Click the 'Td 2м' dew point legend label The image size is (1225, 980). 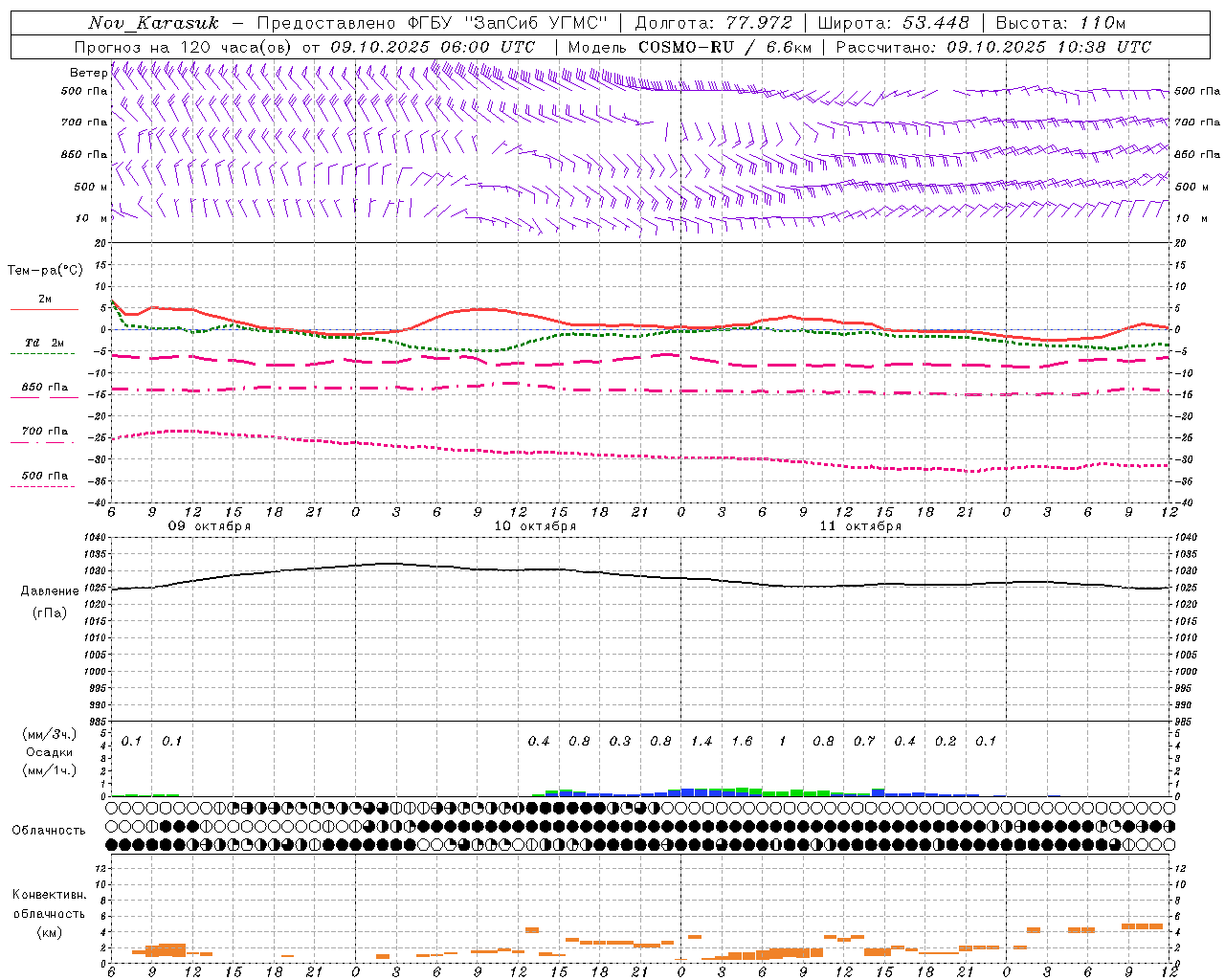(x=45, y=343)
